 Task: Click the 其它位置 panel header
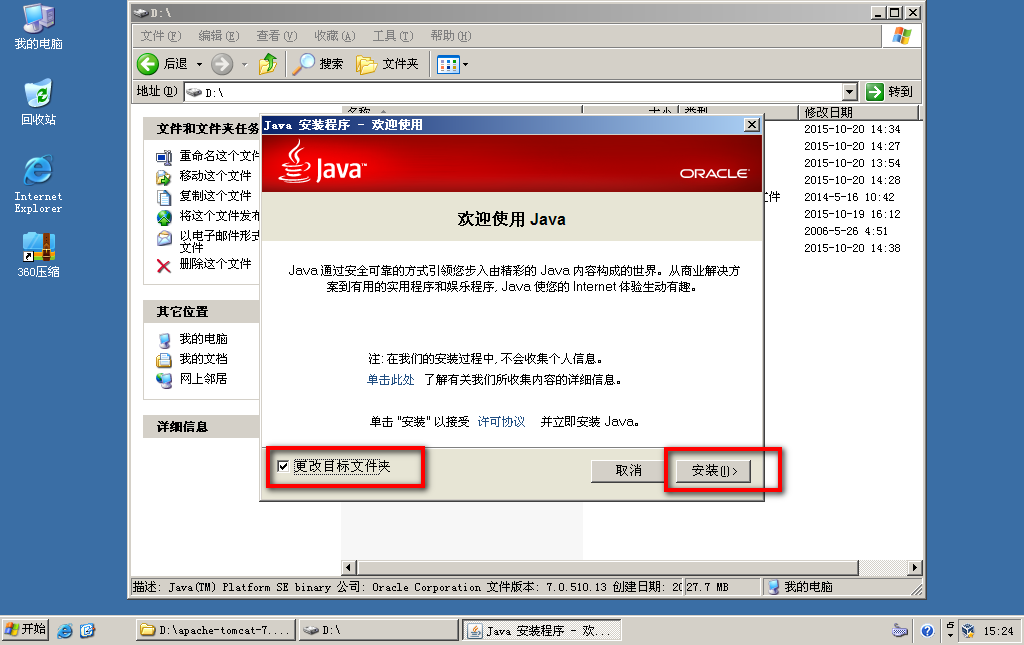(x=201, y=312)
